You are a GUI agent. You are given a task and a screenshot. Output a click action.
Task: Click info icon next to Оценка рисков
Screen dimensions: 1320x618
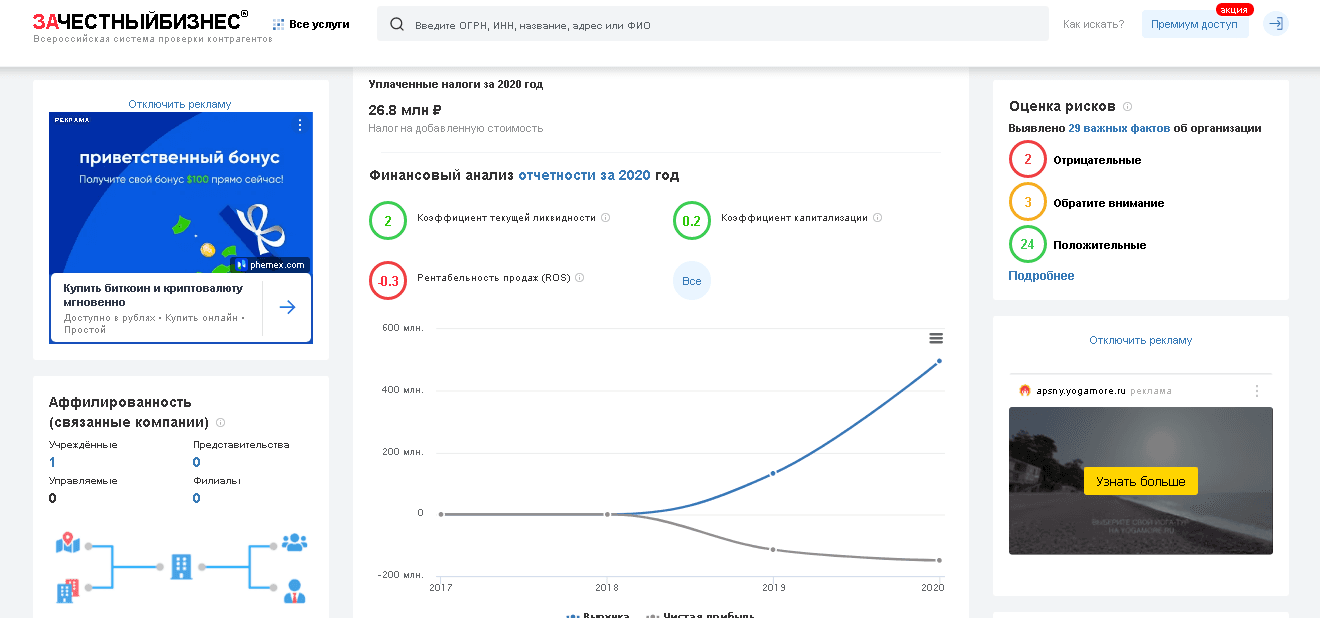point(1127,106)
